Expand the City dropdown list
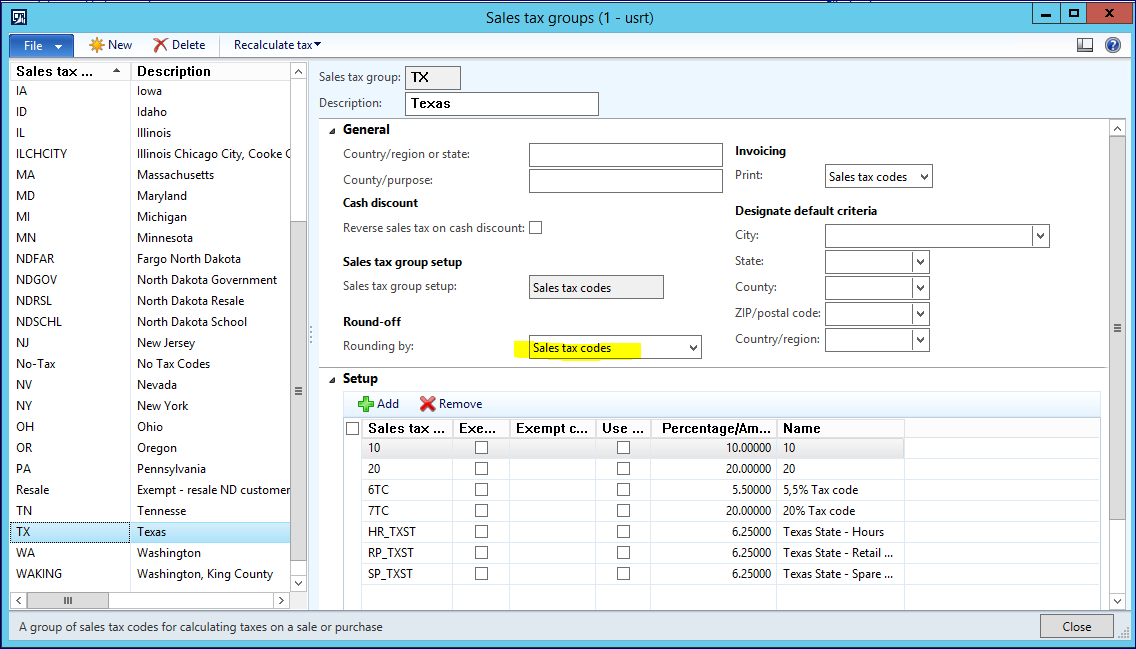 pos(1041,236)
